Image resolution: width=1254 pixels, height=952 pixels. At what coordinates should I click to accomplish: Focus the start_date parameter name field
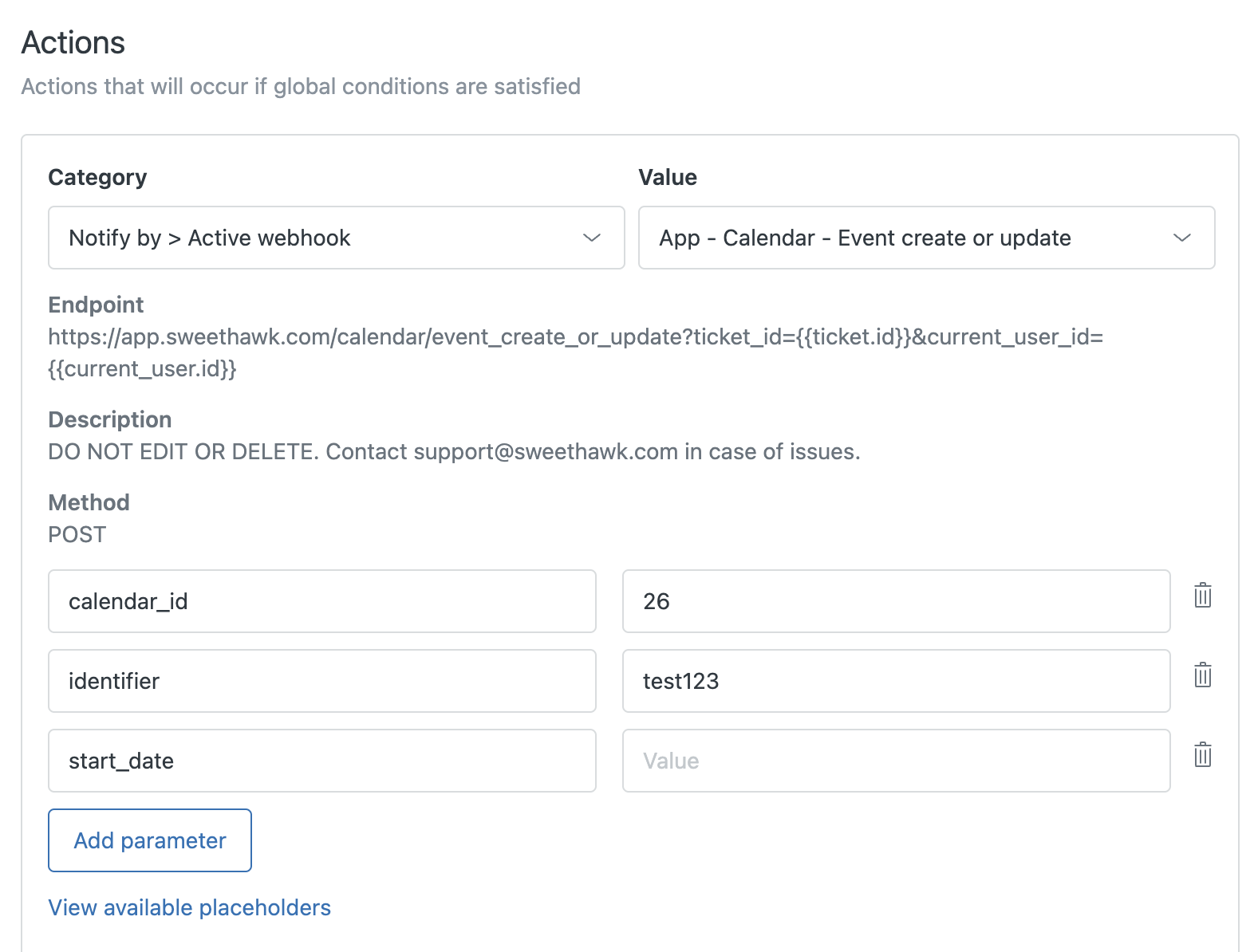coord(321,761)
